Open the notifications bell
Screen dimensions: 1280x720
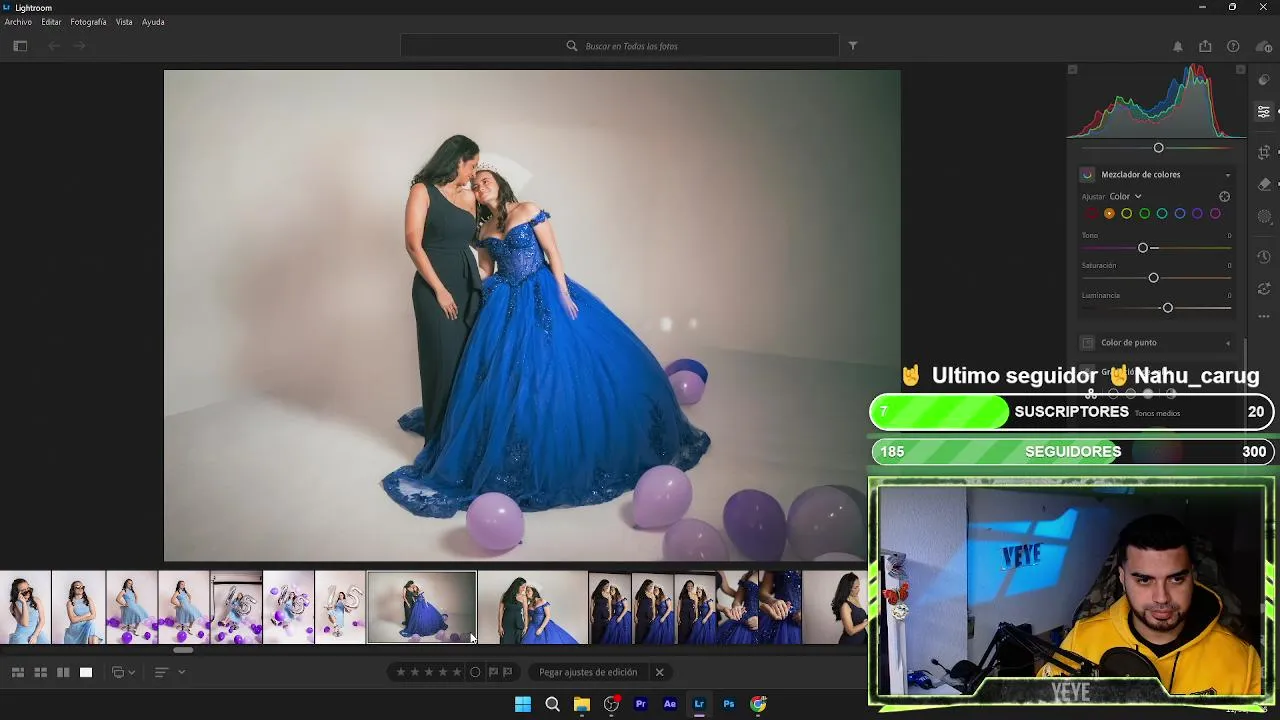(x=1177, y=47)
